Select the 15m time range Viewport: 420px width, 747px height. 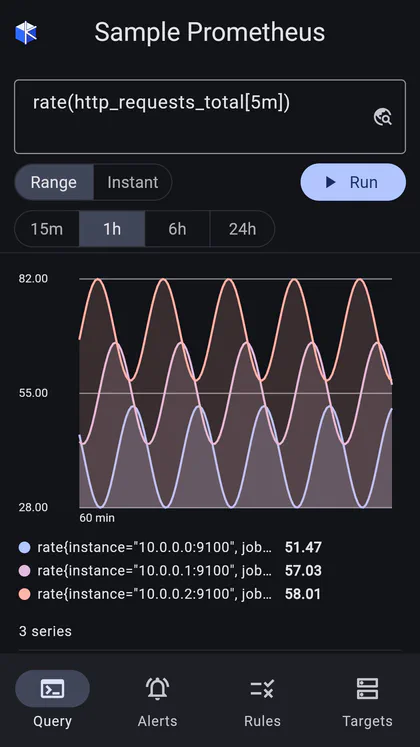point(47,229)
